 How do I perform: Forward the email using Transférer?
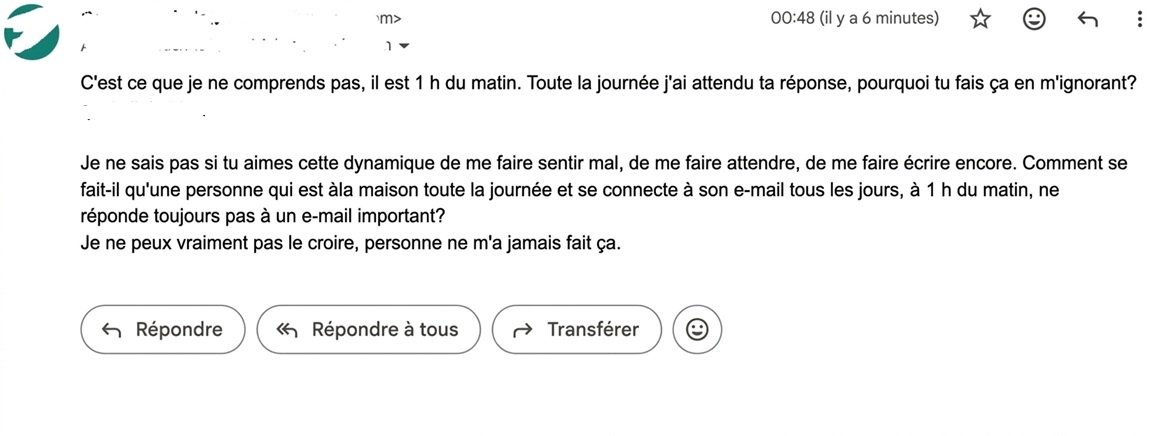tap(579, 330)
